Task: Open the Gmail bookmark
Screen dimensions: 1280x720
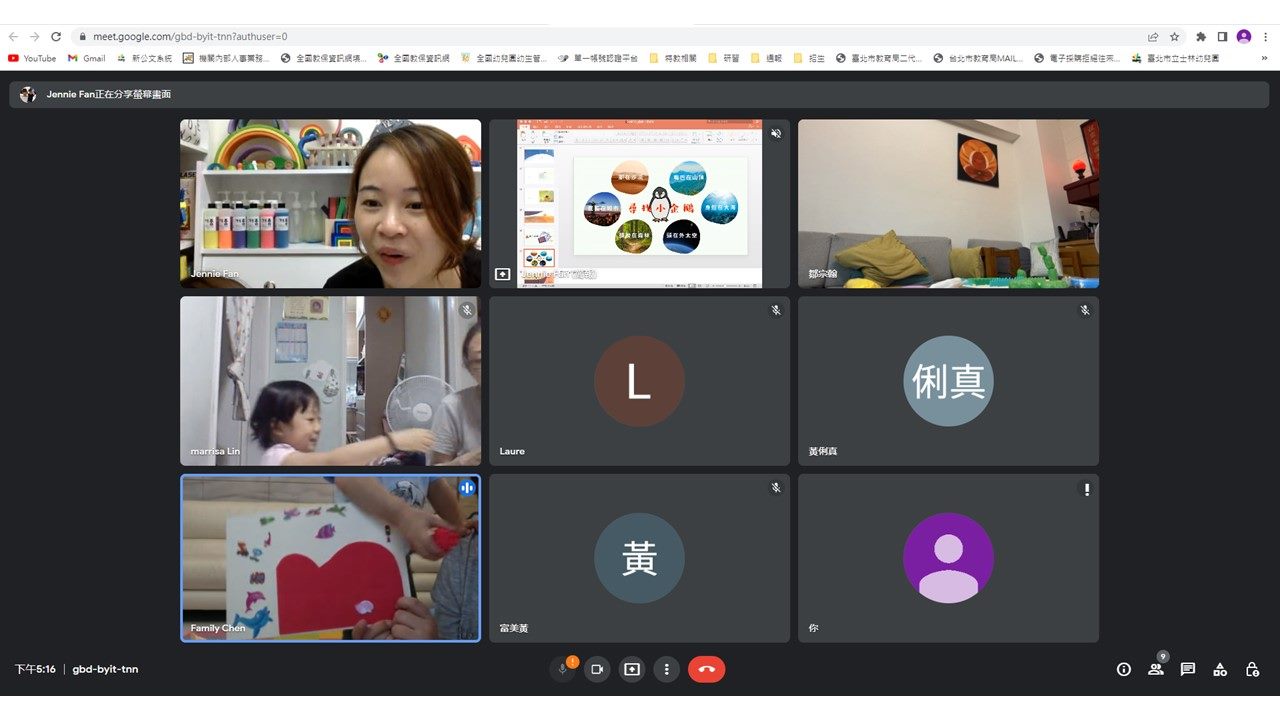Action: point(87,59)
